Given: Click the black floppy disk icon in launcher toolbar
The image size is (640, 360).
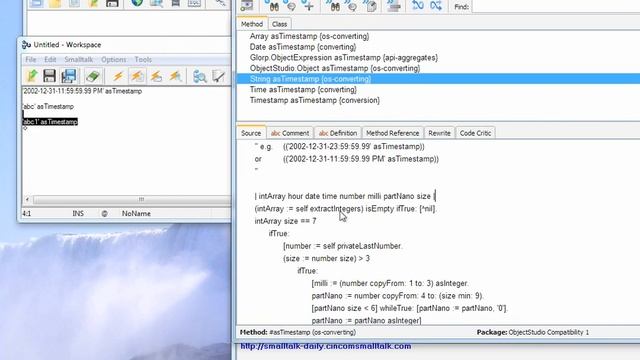Looking at the screenshot, I should (112, 3).
